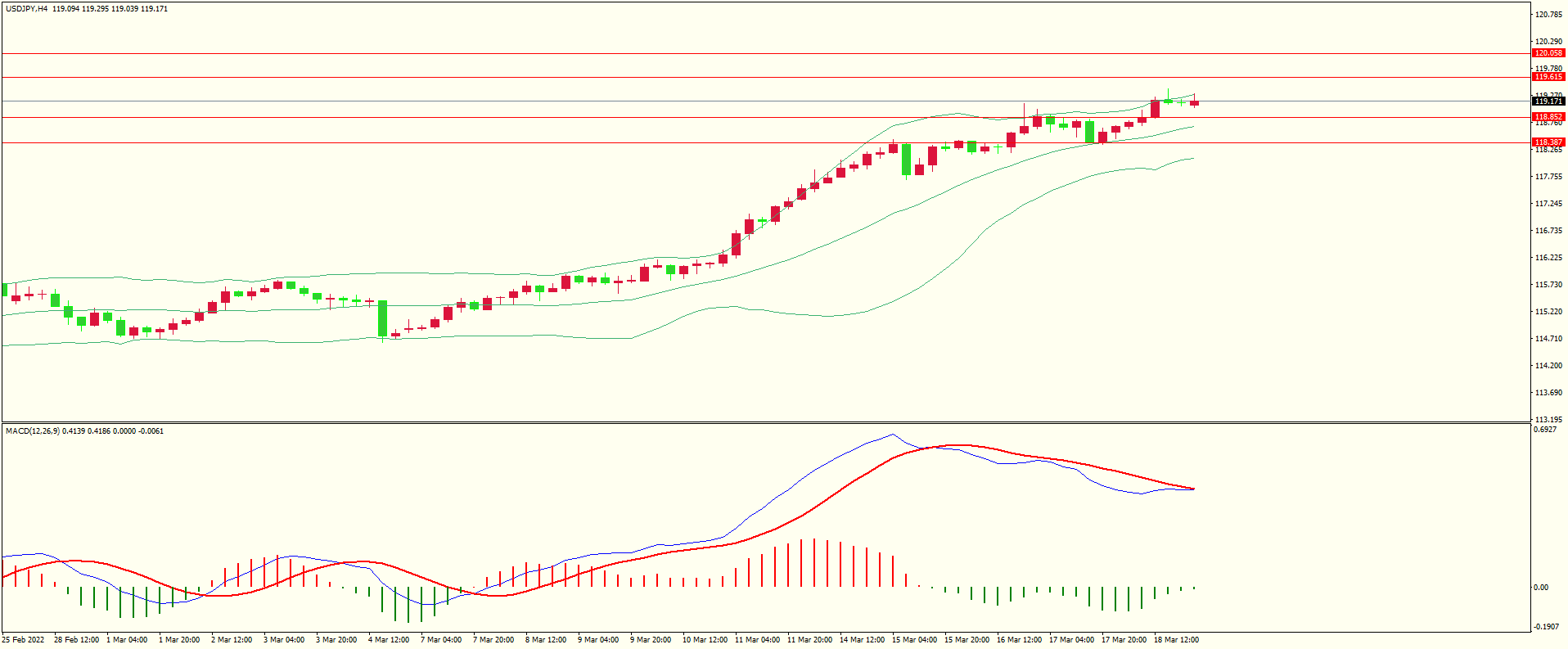Click the 7 Mar 20:00 time label

click(493, 640)
